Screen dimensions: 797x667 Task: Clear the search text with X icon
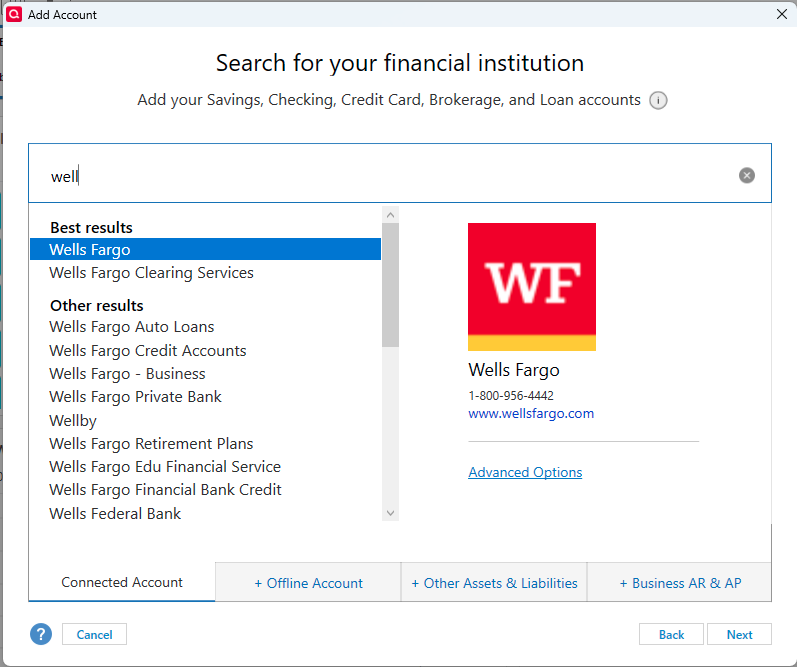click(x=746, y=175)
